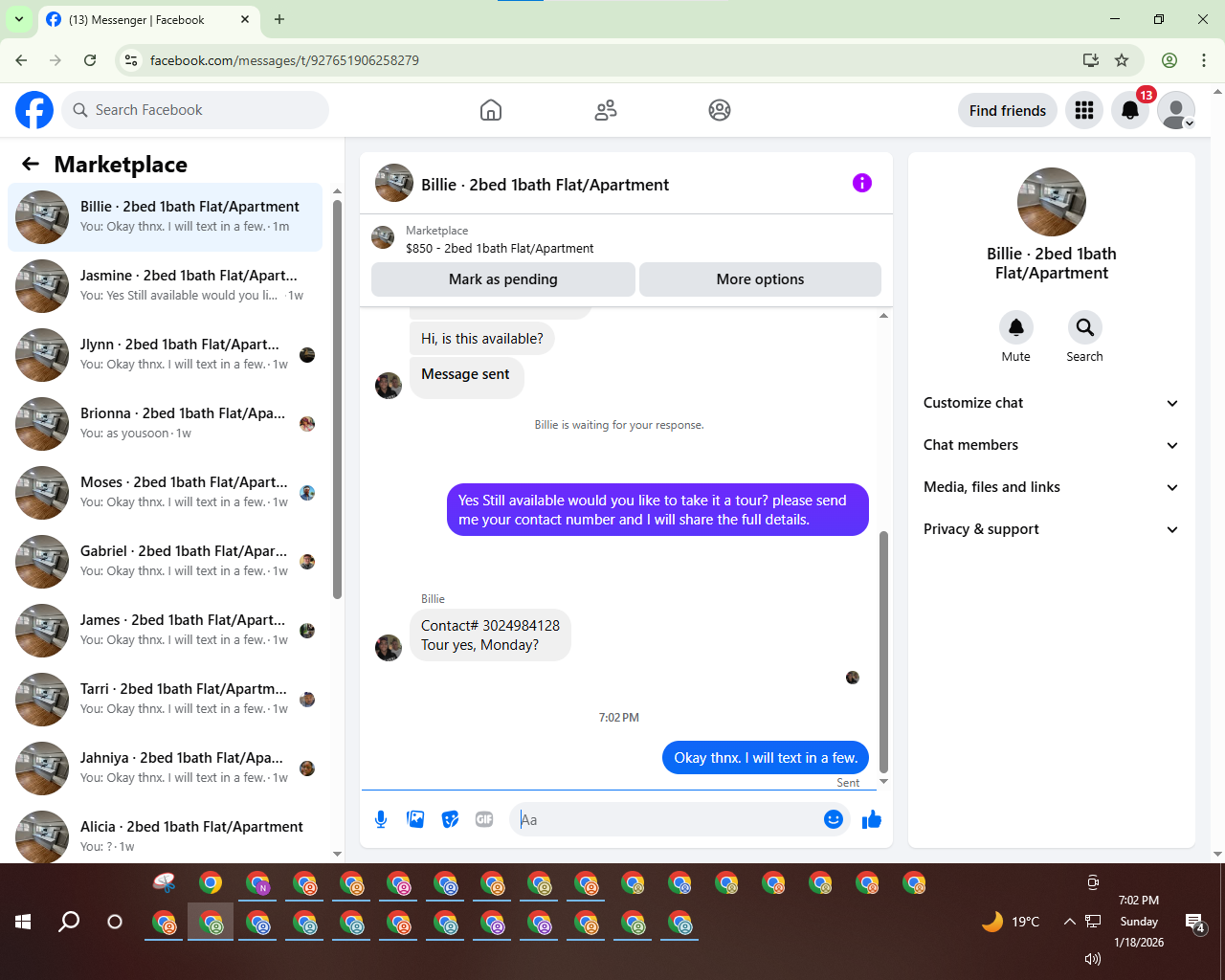Click the browser address bar URL
The width and height of the screenshot is (1225, 980).
pos(284,60)
